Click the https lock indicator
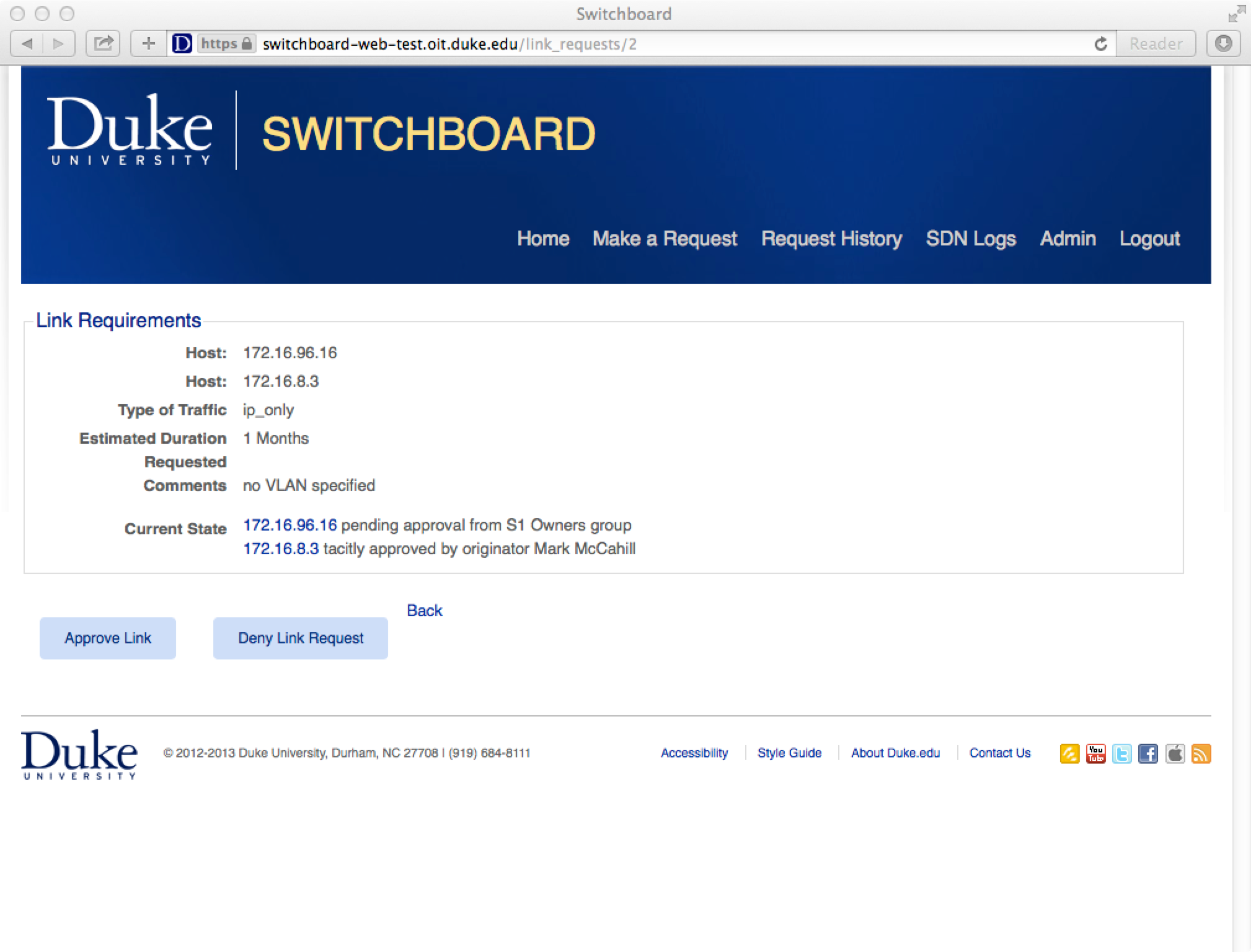The width and height of the screenshot is (1251, 952). point(227,44)
